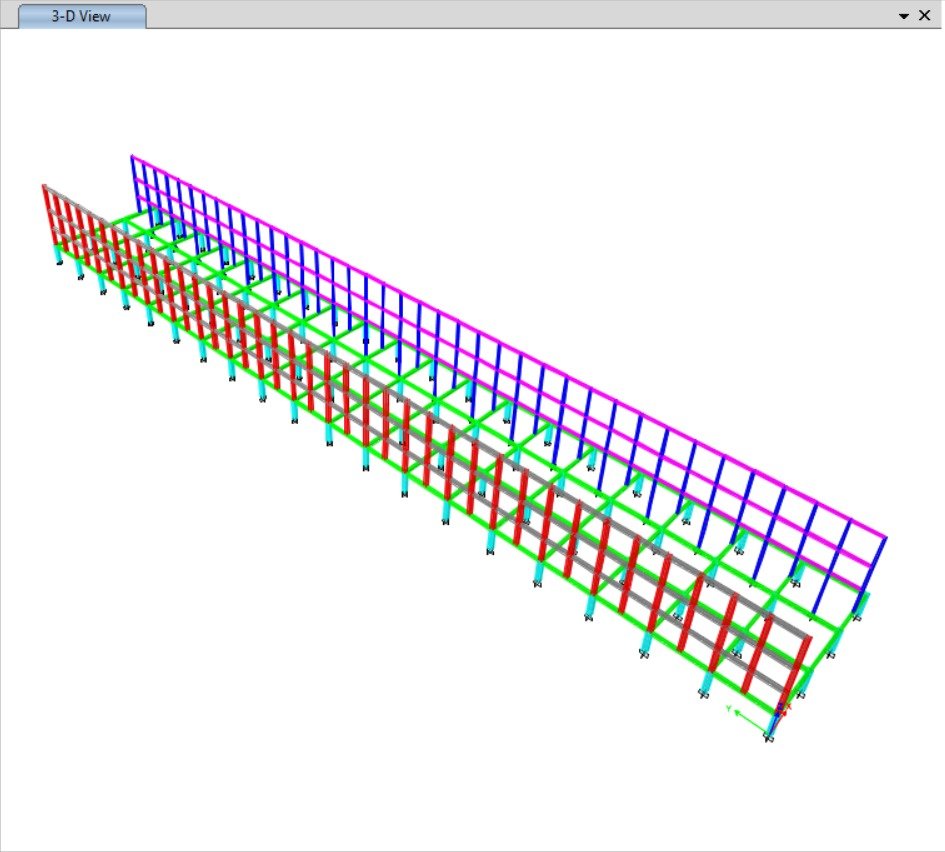Pick the left end of top magenta beam
Image resolution: width=945 pixels, height=852 pixels.
click(x=136, y=159)
